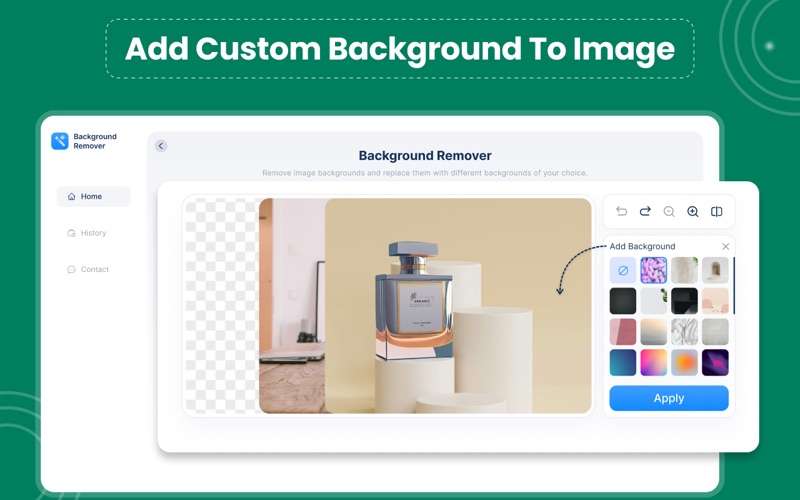This screenshot has width=800, height=500.
Task: Close the Add Background panel
Action: click(726, 246)
